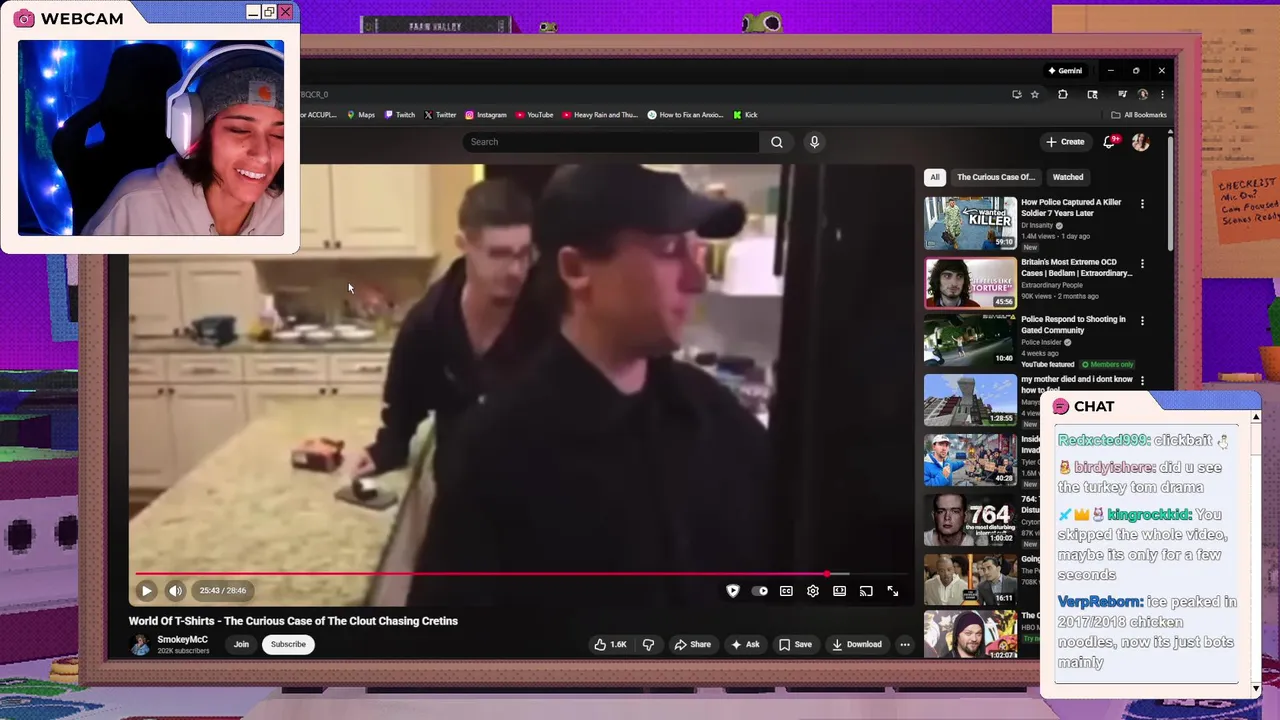The image size is (1280, 720).
Task: Open the Instagram bookmark
Action: 486,115
